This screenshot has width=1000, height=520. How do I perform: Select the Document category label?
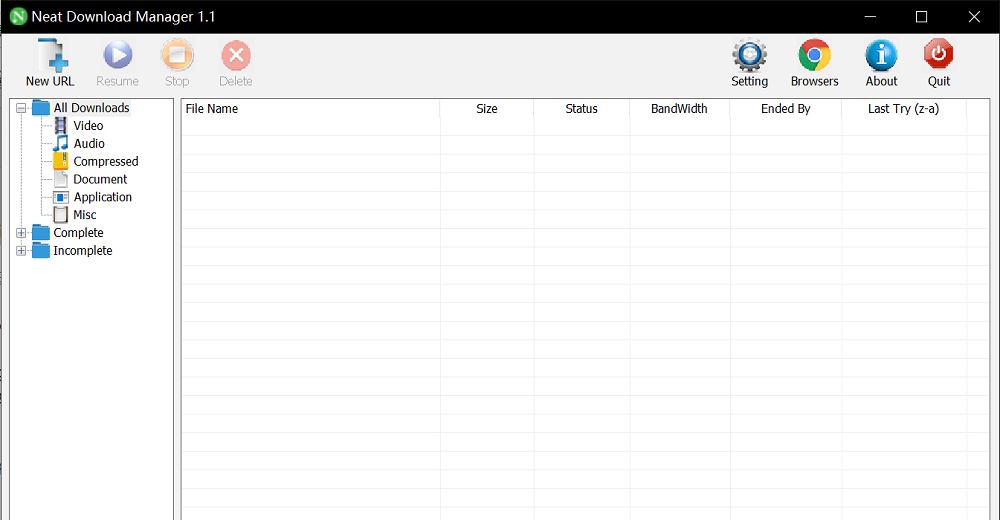(x=100, y=179)
